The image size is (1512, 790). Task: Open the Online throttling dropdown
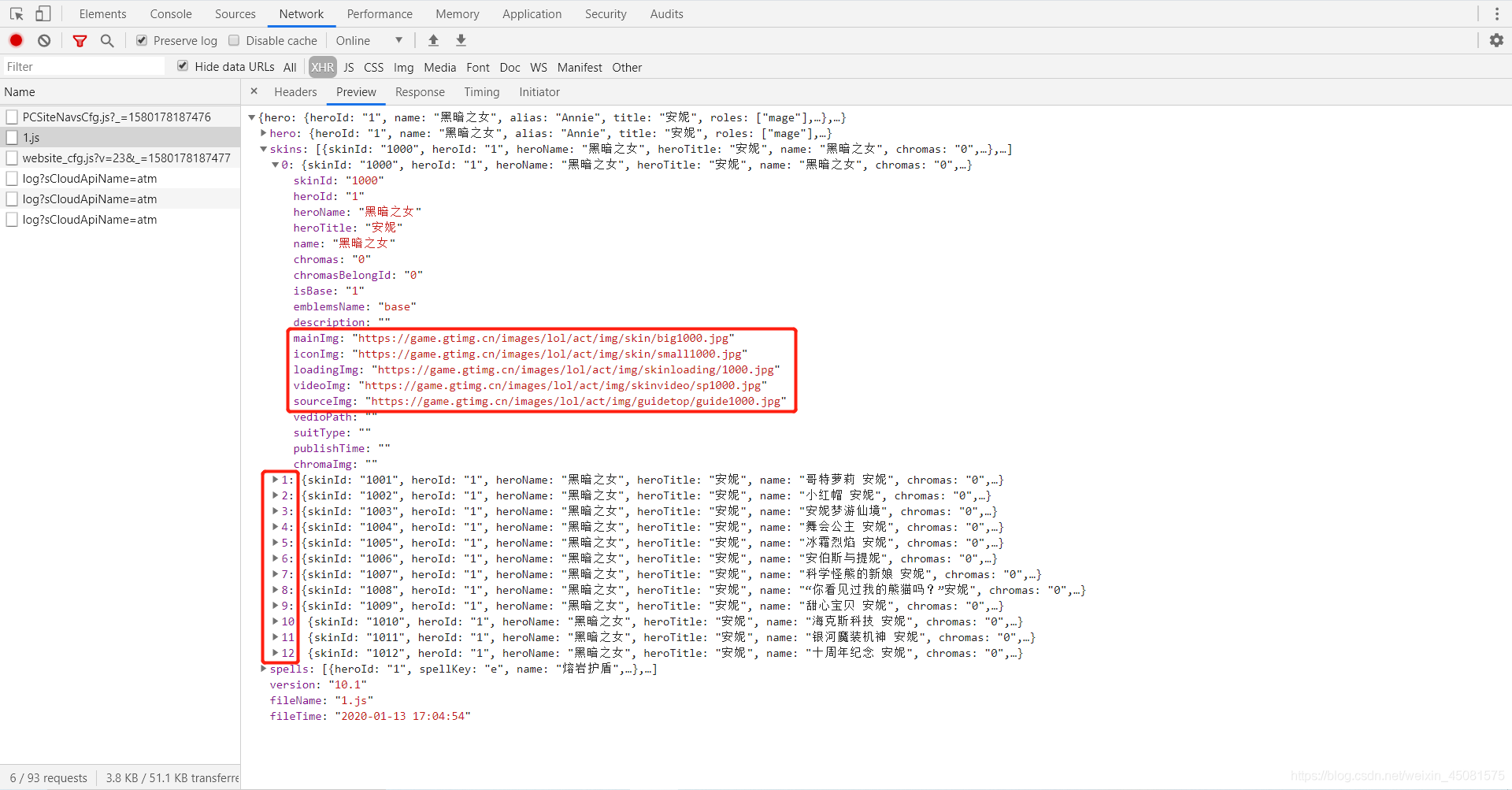point(369,40)
